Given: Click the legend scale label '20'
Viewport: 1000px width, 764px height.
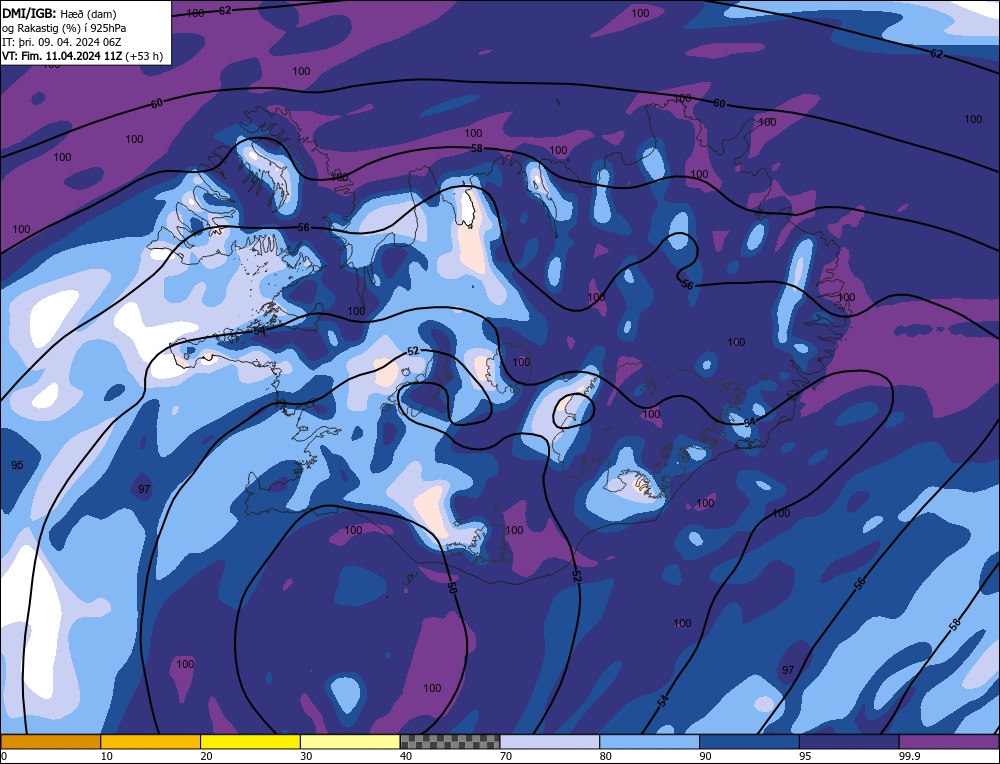Looking at the screenshot, I should 207,756.
